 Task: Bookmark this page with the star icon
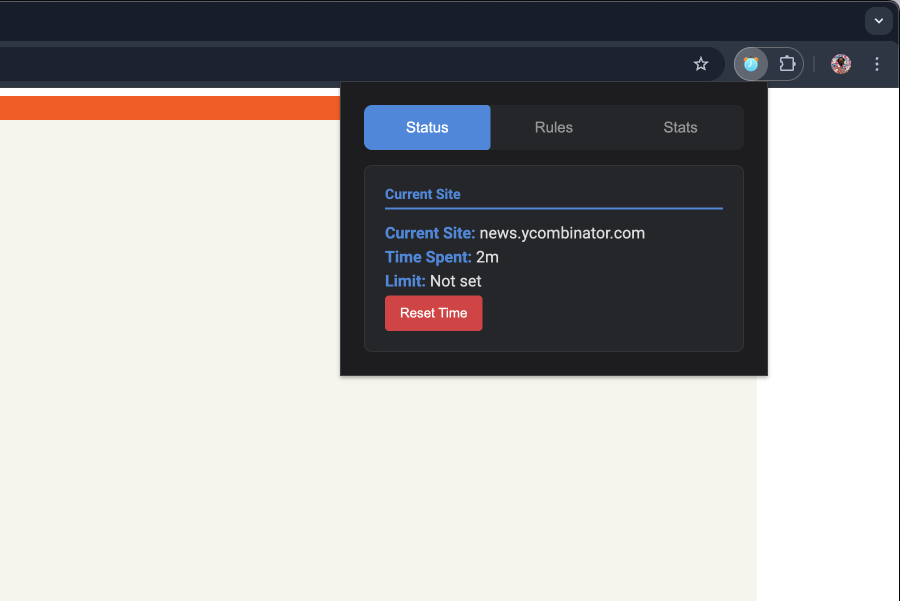(701, 64)
